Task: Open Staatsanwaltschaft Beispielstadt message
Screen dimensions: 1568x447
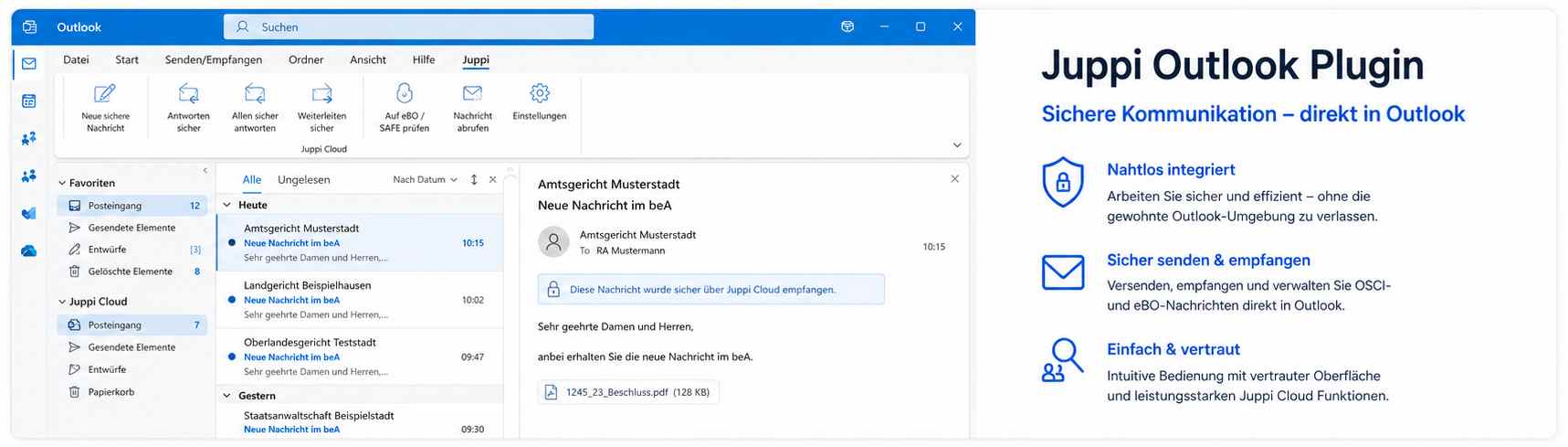Action: [x=360, y=422]
